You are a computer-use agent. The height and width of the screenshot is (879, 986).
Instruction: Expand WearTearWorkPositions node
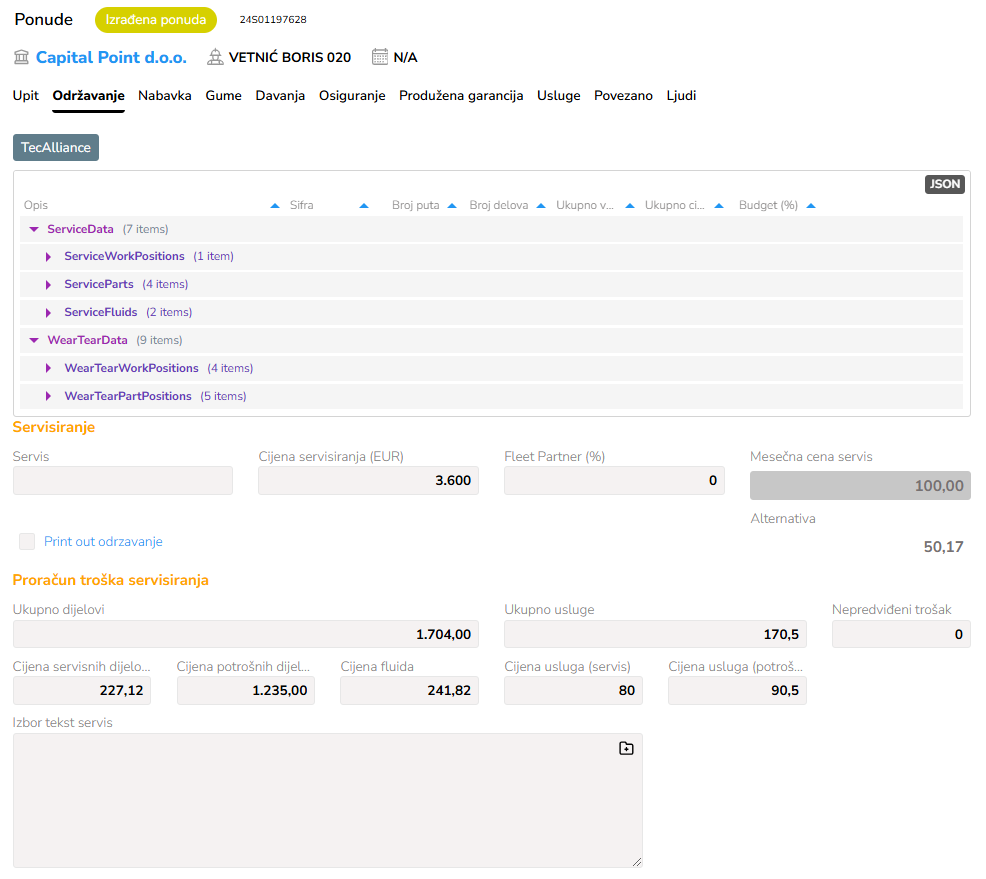pyautogui.click(x=48, y=369)
